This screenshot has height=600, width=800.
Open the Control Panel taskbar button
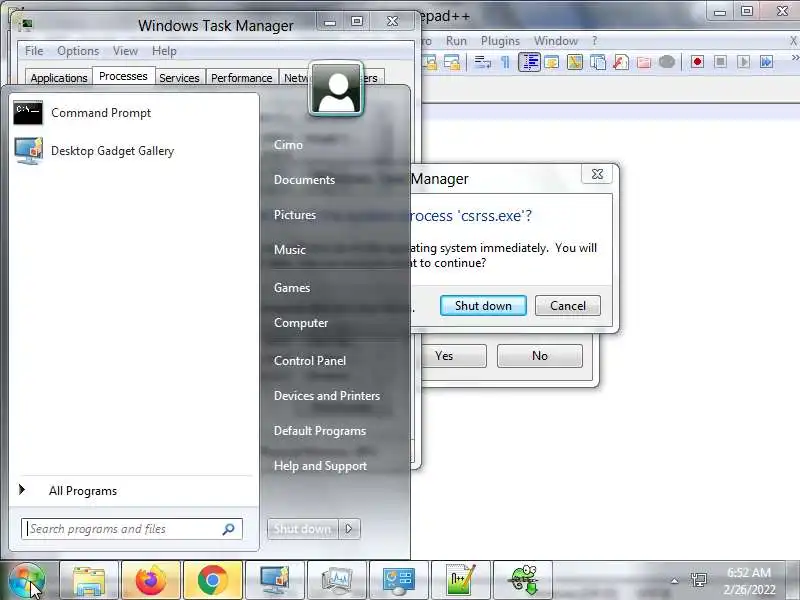[x=398, y=581]
